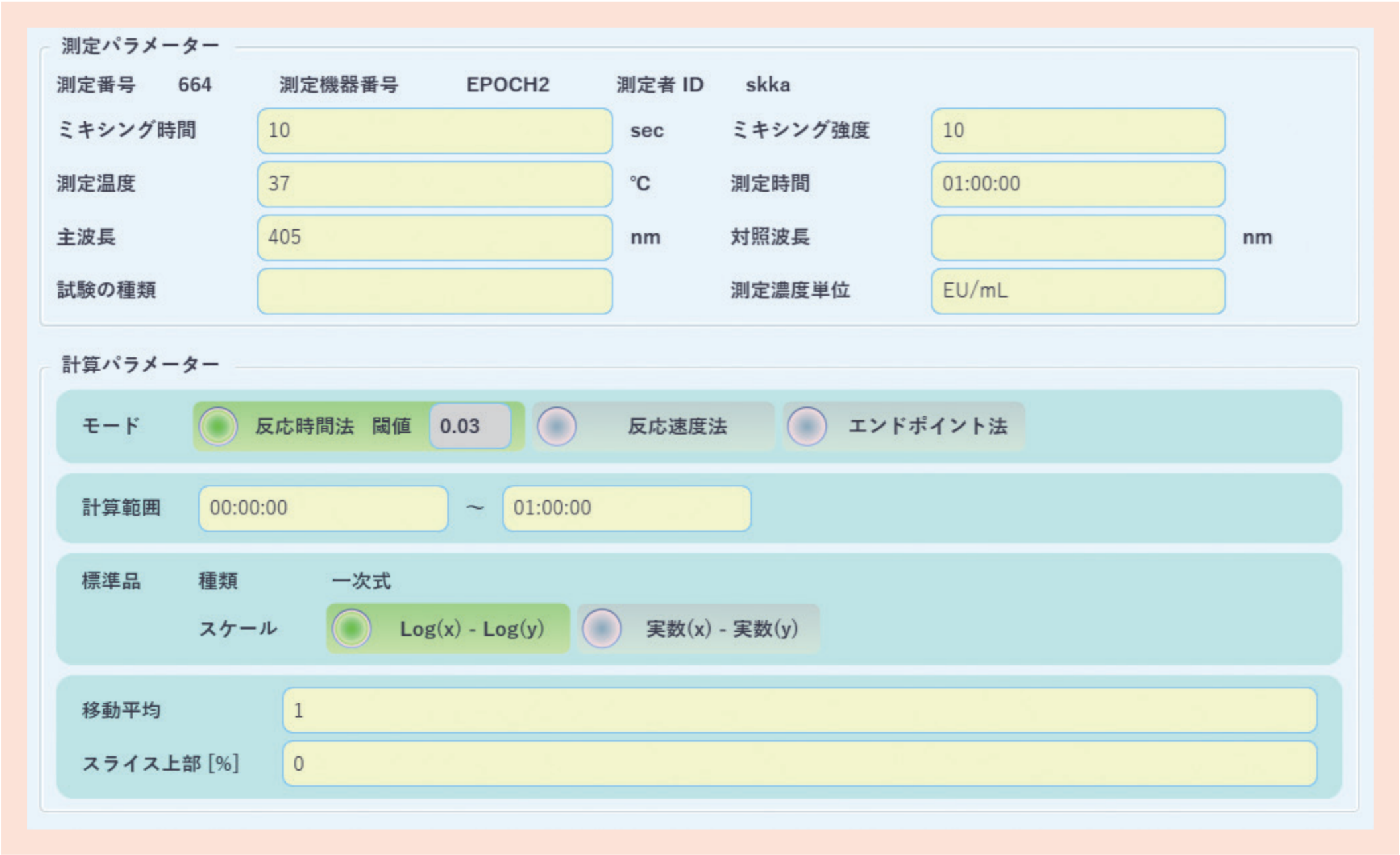Click the 閾値 threshold field showing 0.03

469,426
